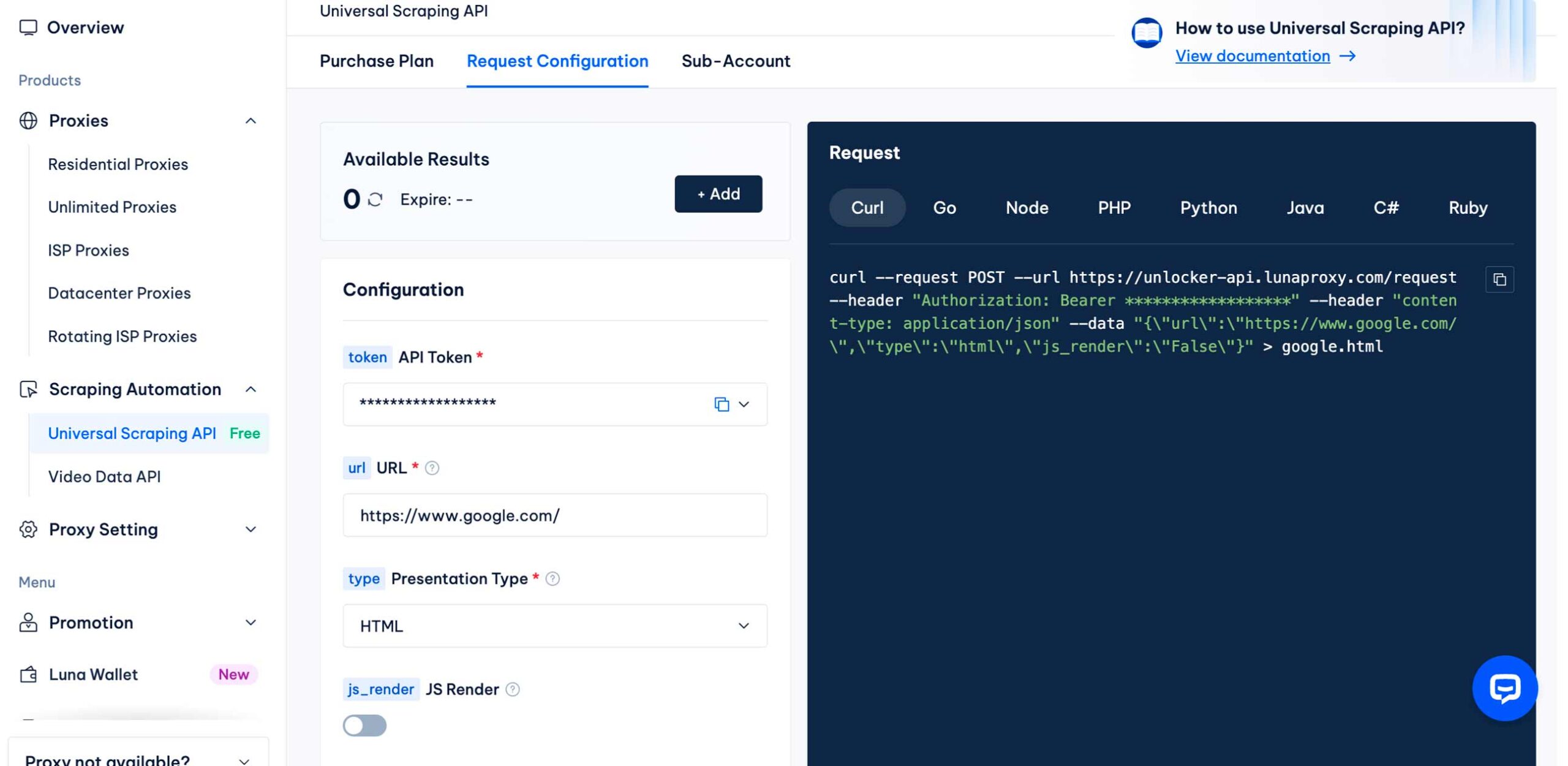Copy the curl request code

(1499, 279)
